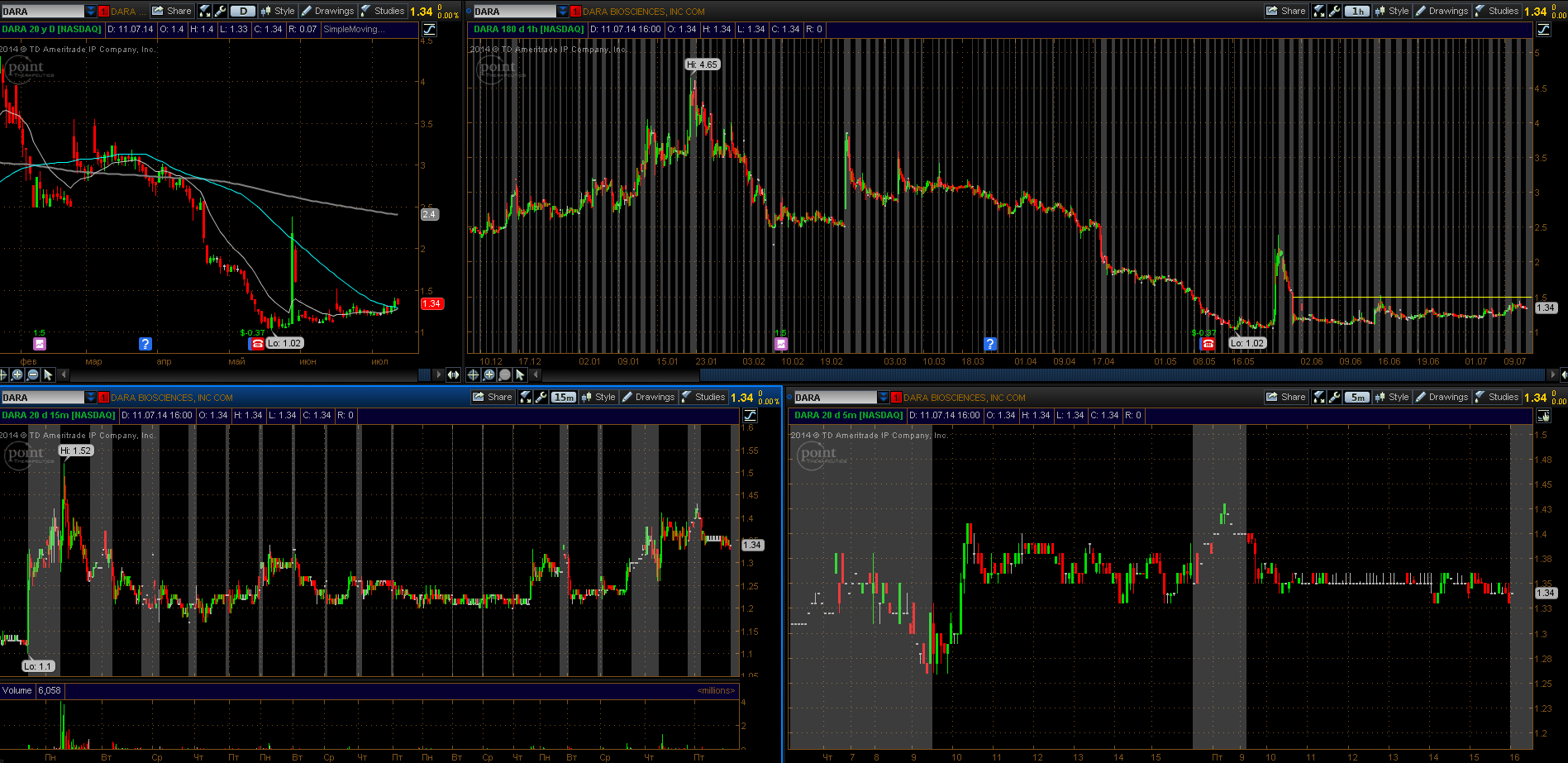Screen dimensions: 1568x763
Task: Click edit-studies flask icon in 5m chart panel
Action: [1319, 397]
